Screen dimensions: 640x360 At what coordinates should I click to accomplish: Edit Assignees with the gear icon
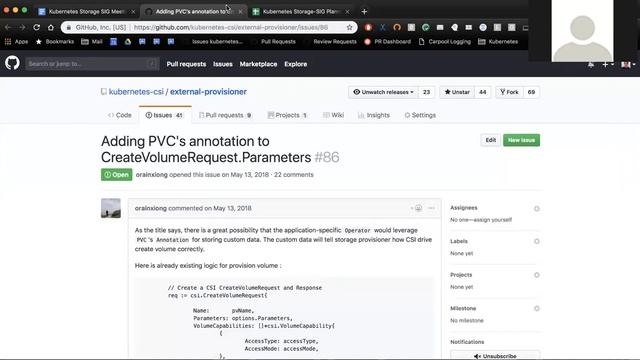pyautogui.click(x=537, y=209)
